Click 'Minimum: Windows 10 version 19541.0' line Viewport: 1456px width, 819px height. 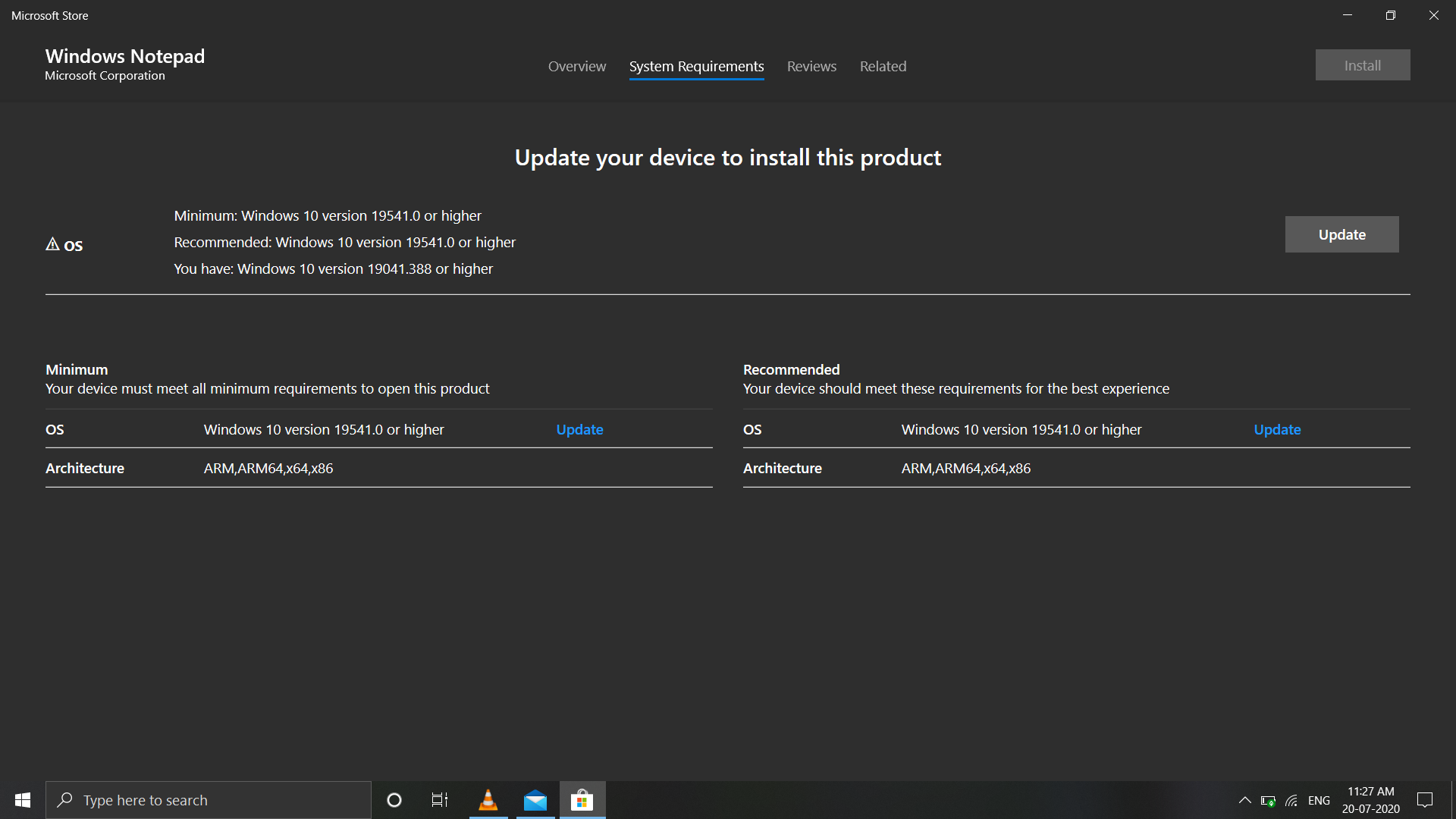[x=328, y=215]
